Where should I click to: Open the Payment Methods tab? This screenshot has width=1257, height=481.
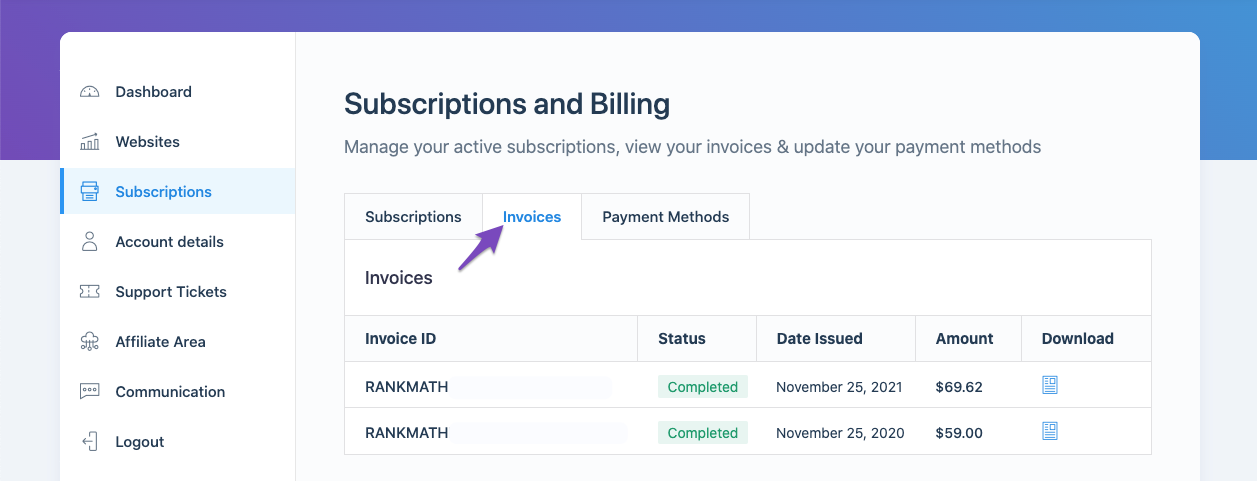666,217
